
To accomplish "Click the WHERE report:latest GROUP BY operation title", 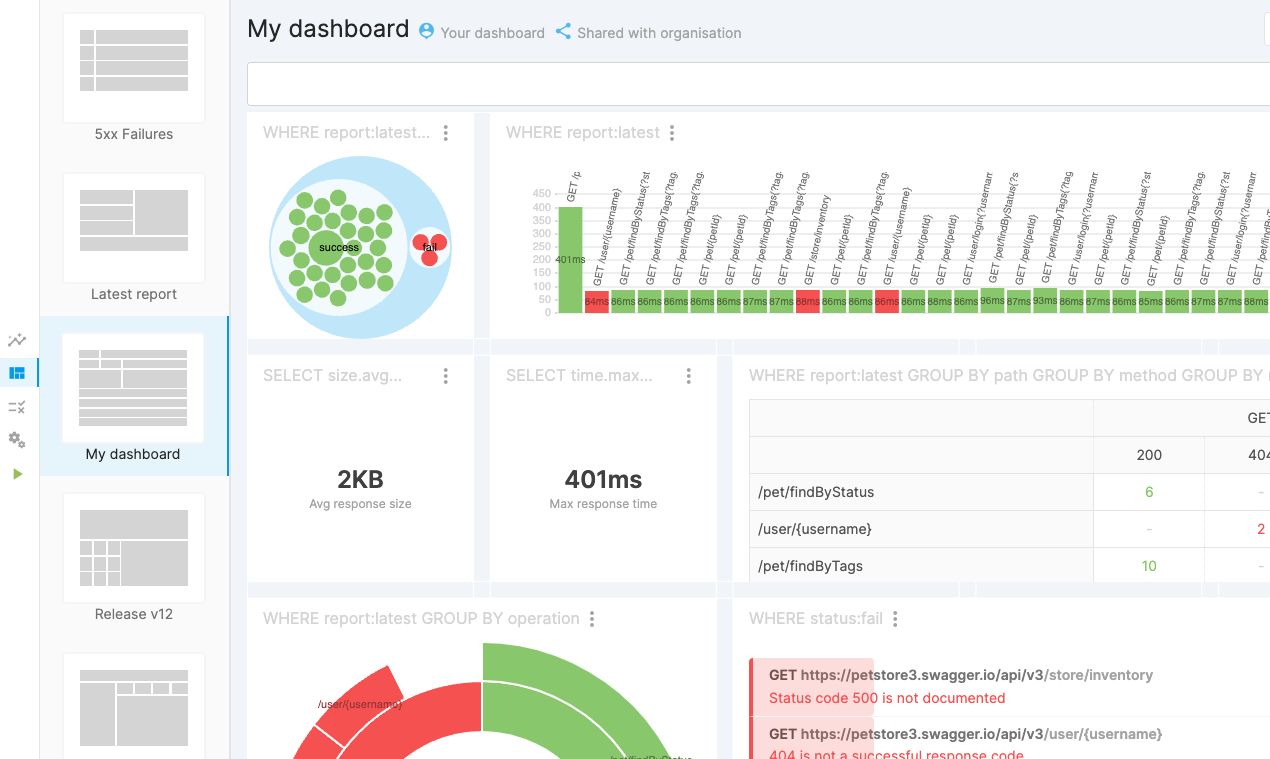I will click(422, 619).
